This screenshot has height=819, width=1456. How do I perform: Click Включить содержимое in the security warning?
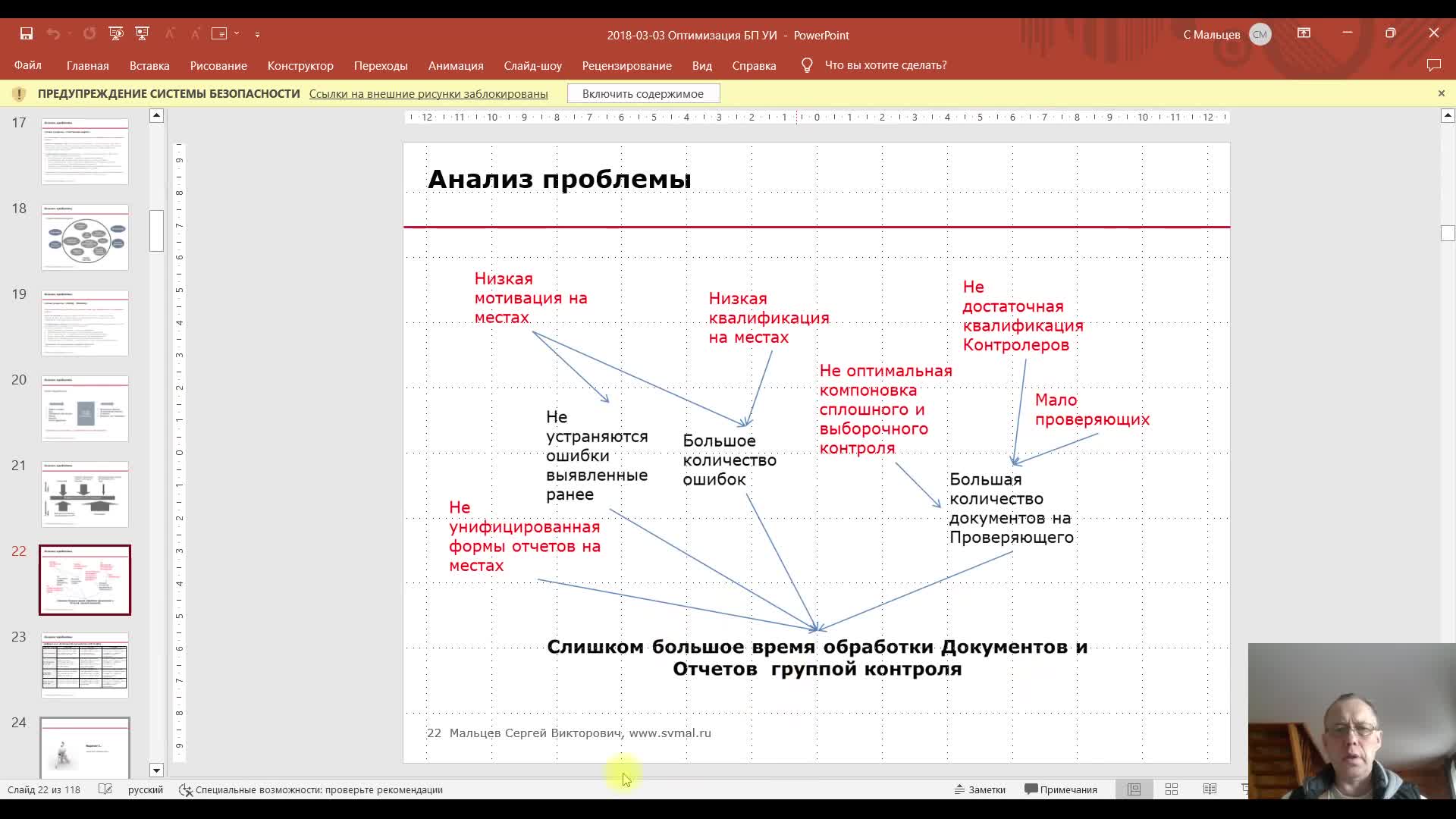(643, 93)
